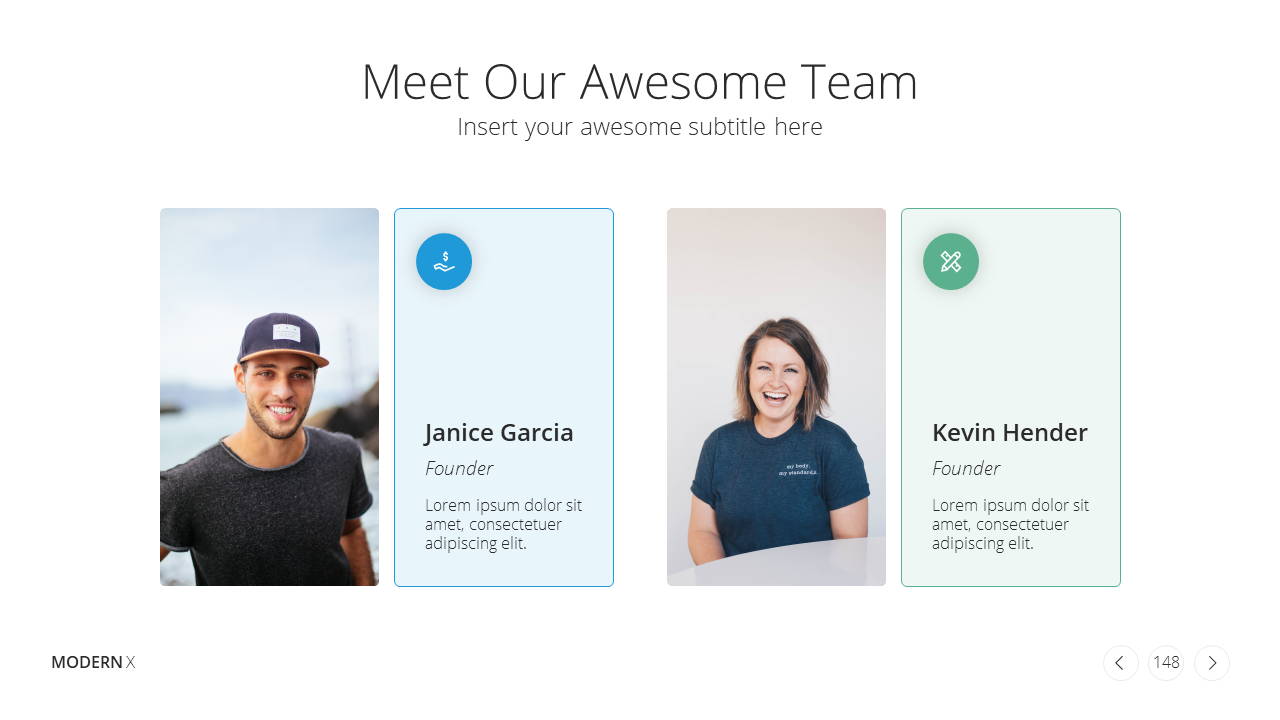Screen dimensions: 1280x720
Task: Click the green pencil and ruler icon
Action: coord(951,262)
